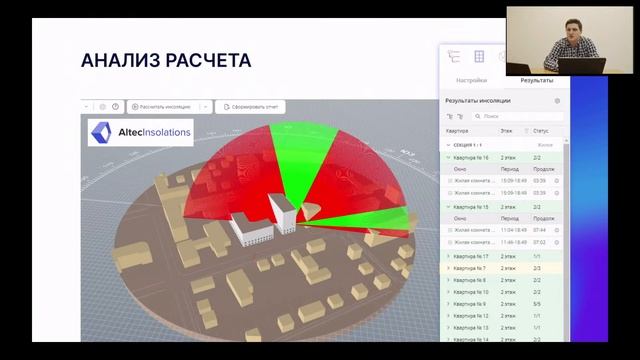Toggle checkbox of second Жилая комната under Квартира 16
The width and height of the screenshot is (640, 360).
click(450, 193)
